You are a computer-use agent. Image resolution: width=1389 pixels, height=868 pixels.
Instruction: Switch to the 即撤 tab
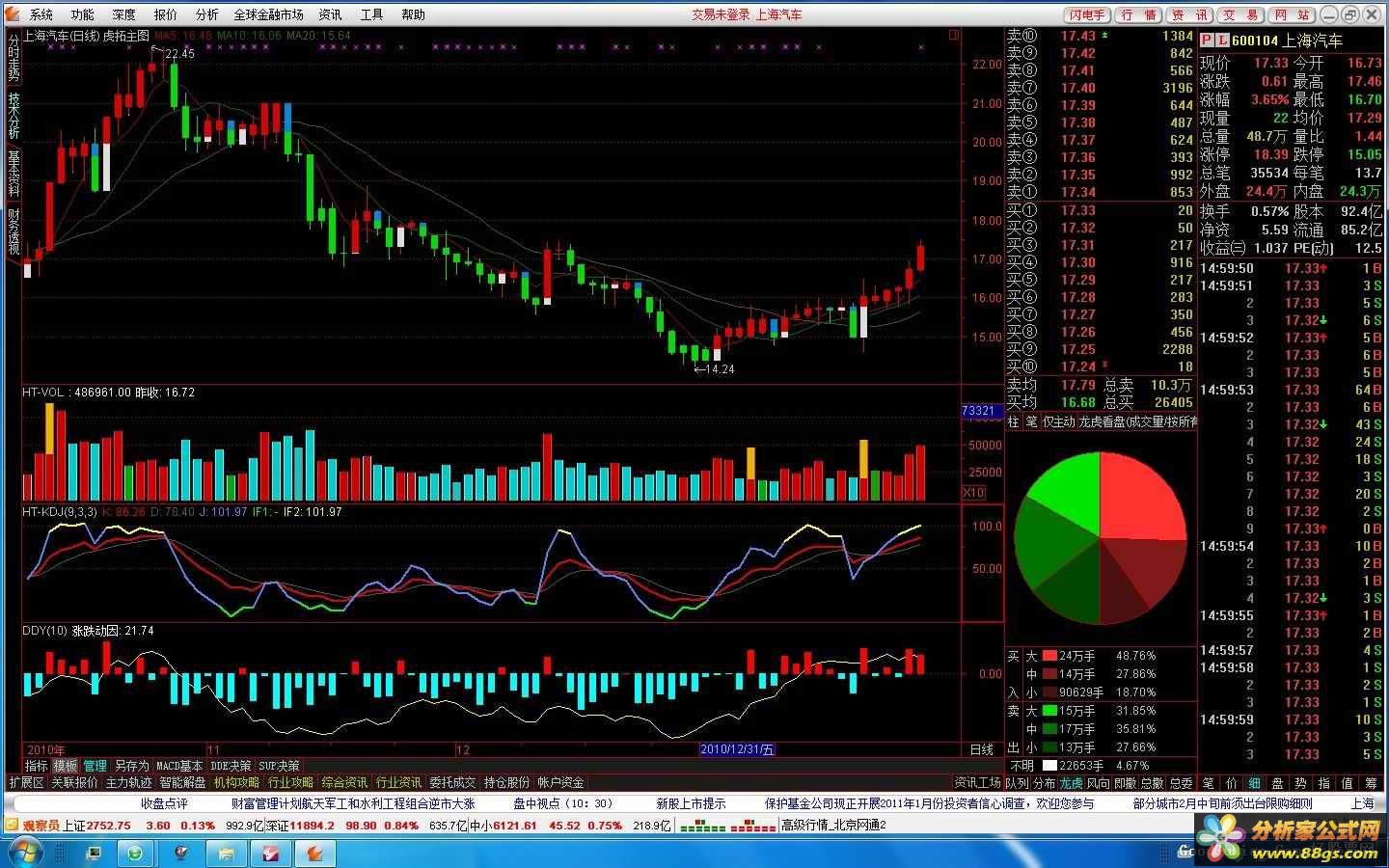tap(1125, 783)
